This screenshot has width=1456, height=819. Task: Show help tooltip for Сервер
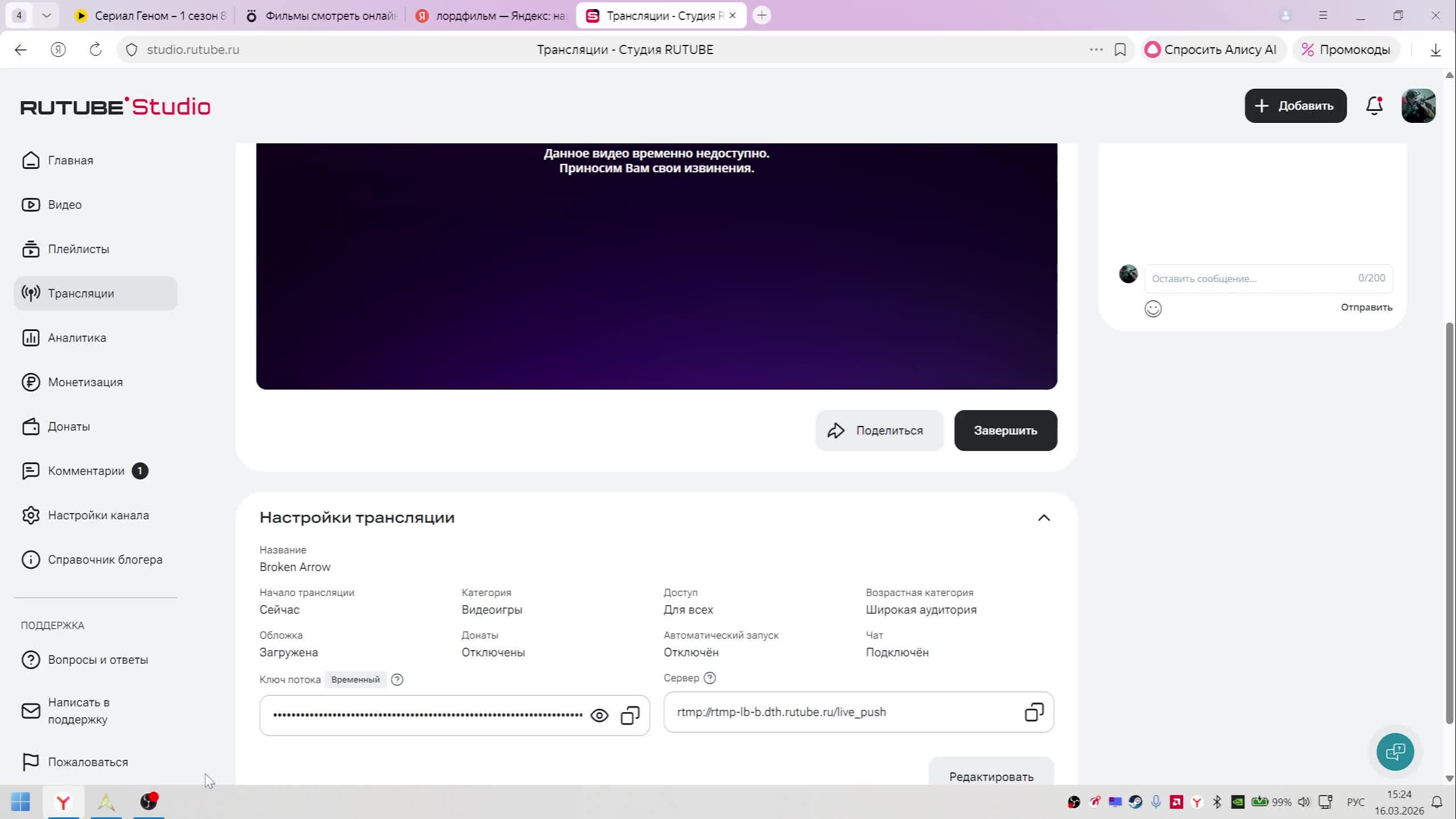tap(709, 678)
